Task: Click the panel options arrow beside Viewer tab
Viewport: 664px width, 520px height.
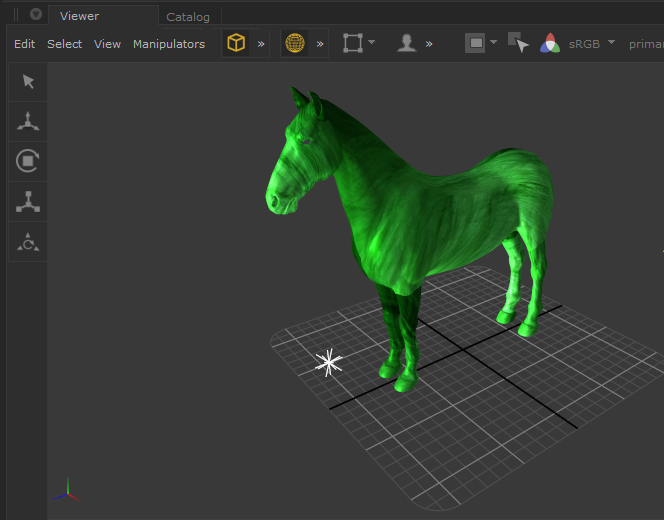Action: coord(36,15)
